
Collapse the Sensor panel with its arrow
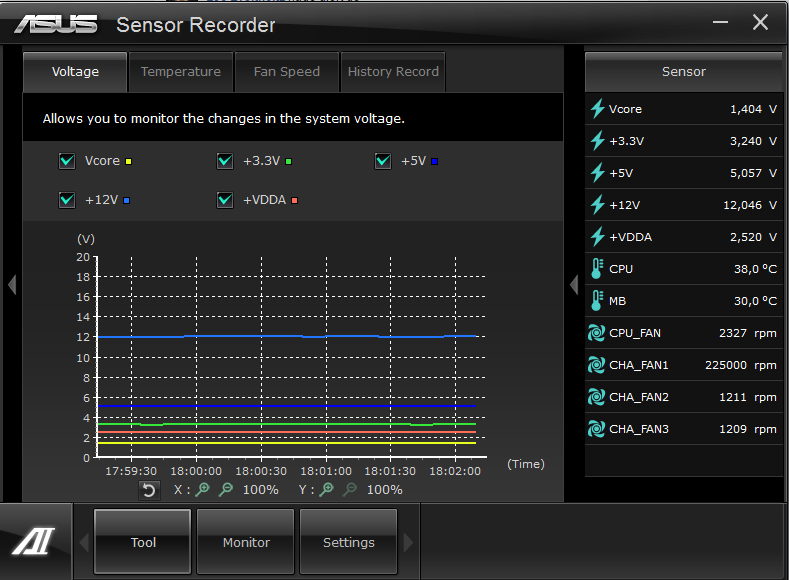(574, 285)
